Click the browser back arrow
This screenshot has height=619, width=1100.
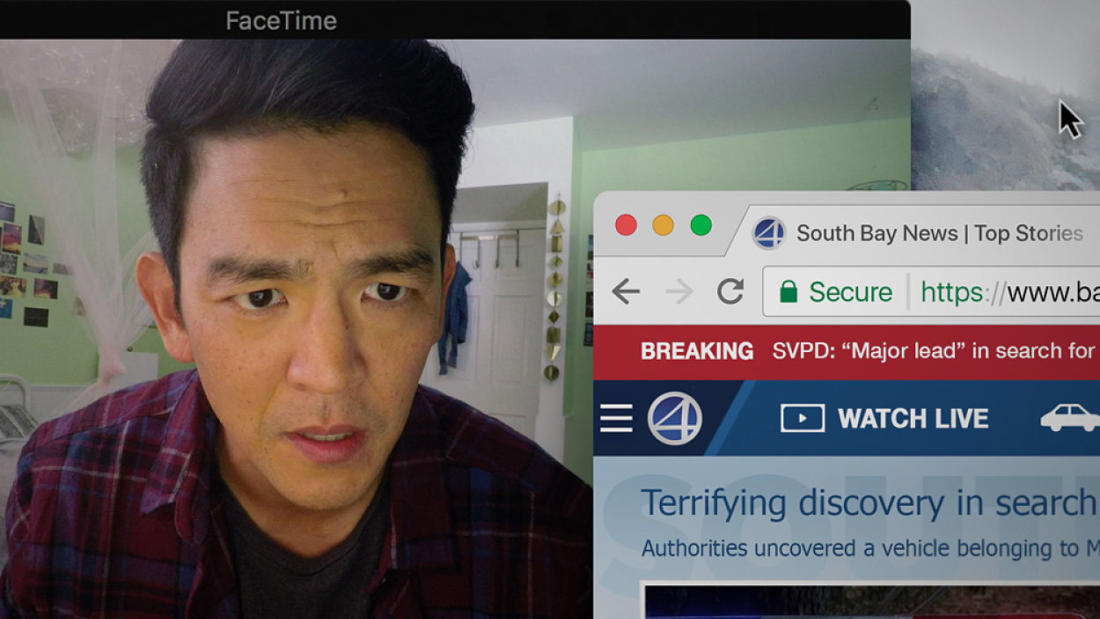pos(626,292)
